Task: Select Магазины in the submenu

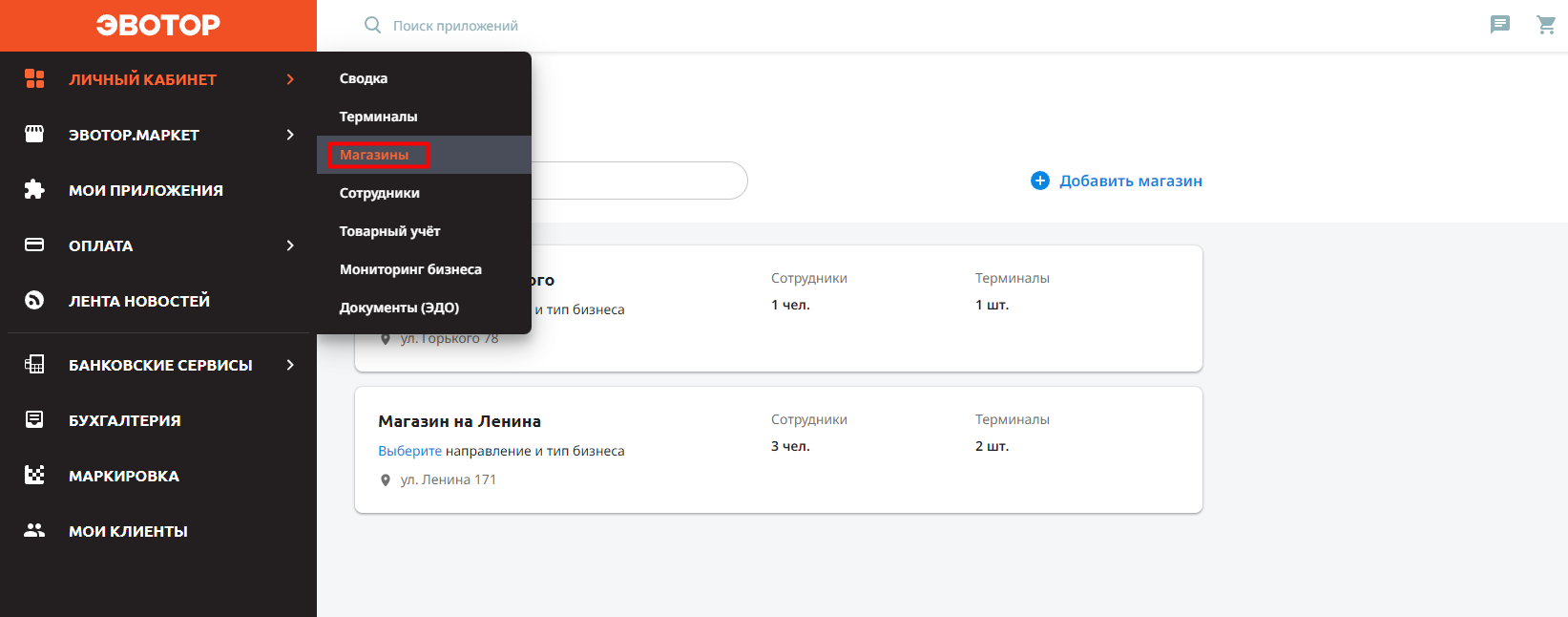Action: [x=424, y=155]
